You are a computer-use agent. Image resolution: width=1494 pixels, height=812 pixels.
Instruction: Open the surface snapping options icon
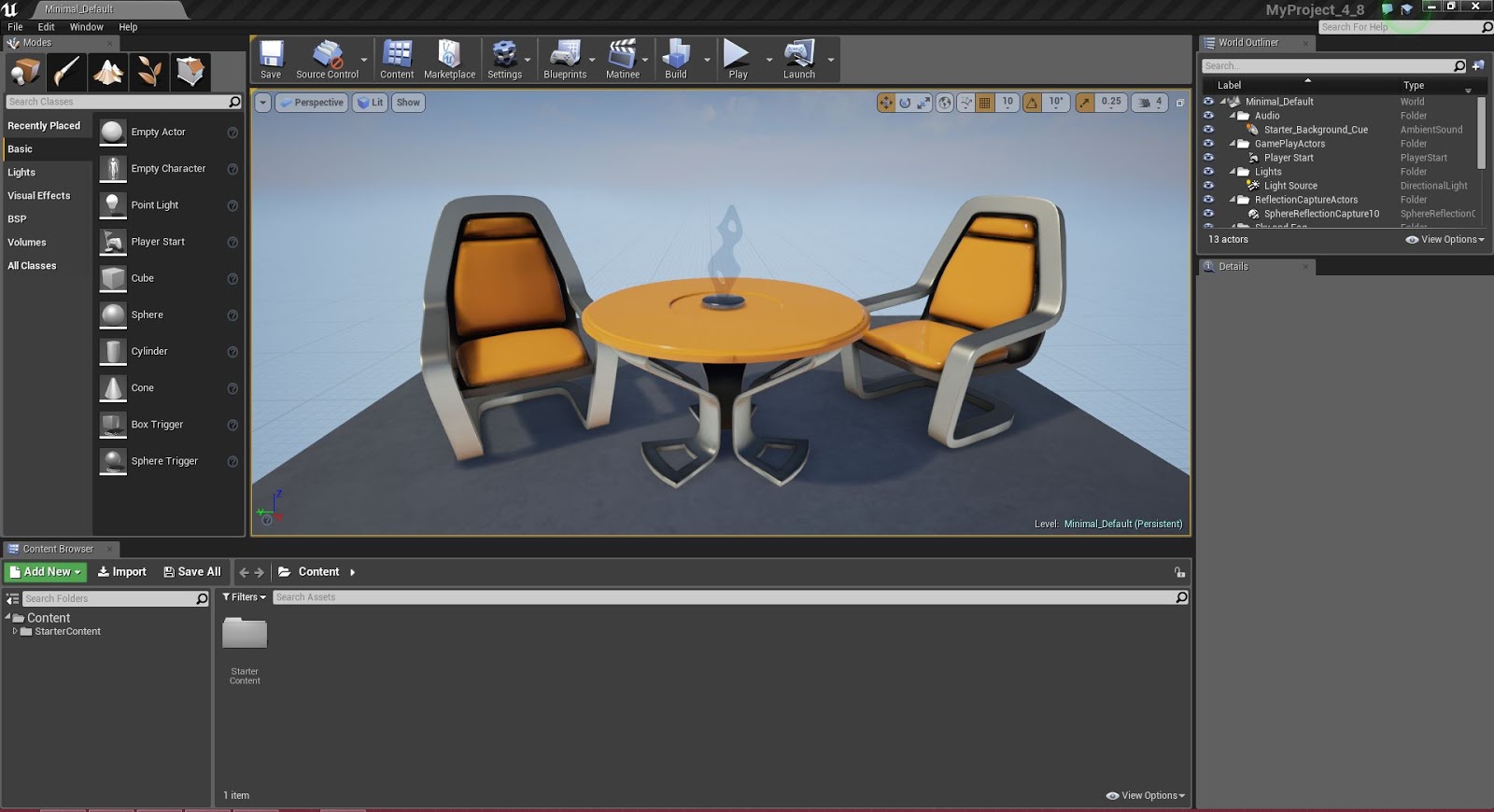pos(966,103)
